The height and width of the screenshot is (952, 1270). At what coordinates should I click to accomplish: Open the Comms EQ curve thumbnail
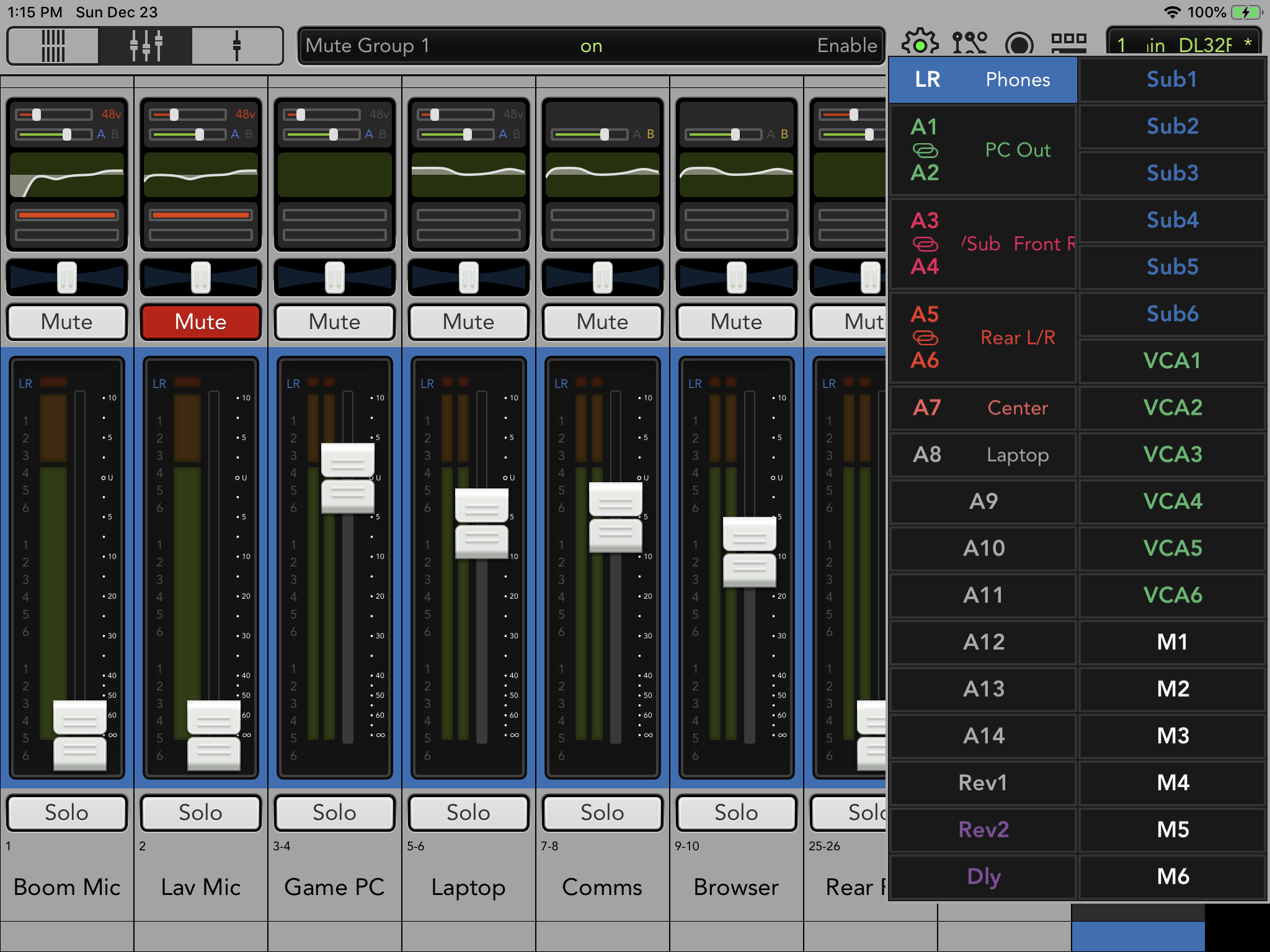coord(603,175)
